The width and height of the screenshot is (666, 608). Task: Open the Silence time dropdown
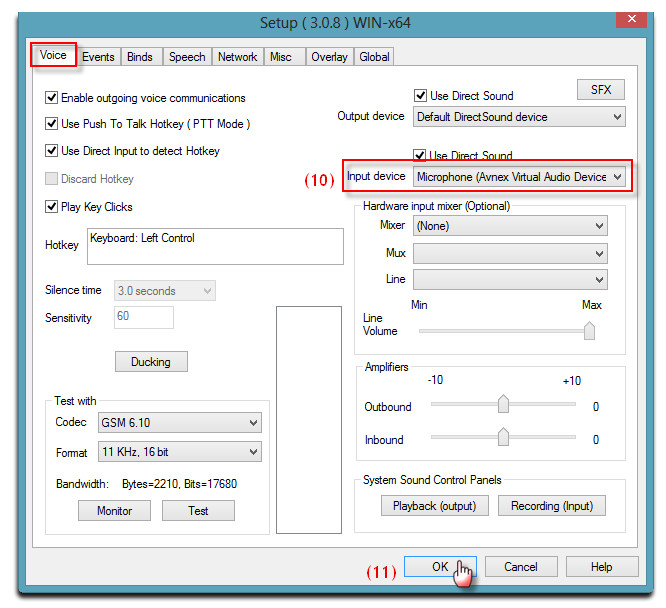(x=165, y=291)
